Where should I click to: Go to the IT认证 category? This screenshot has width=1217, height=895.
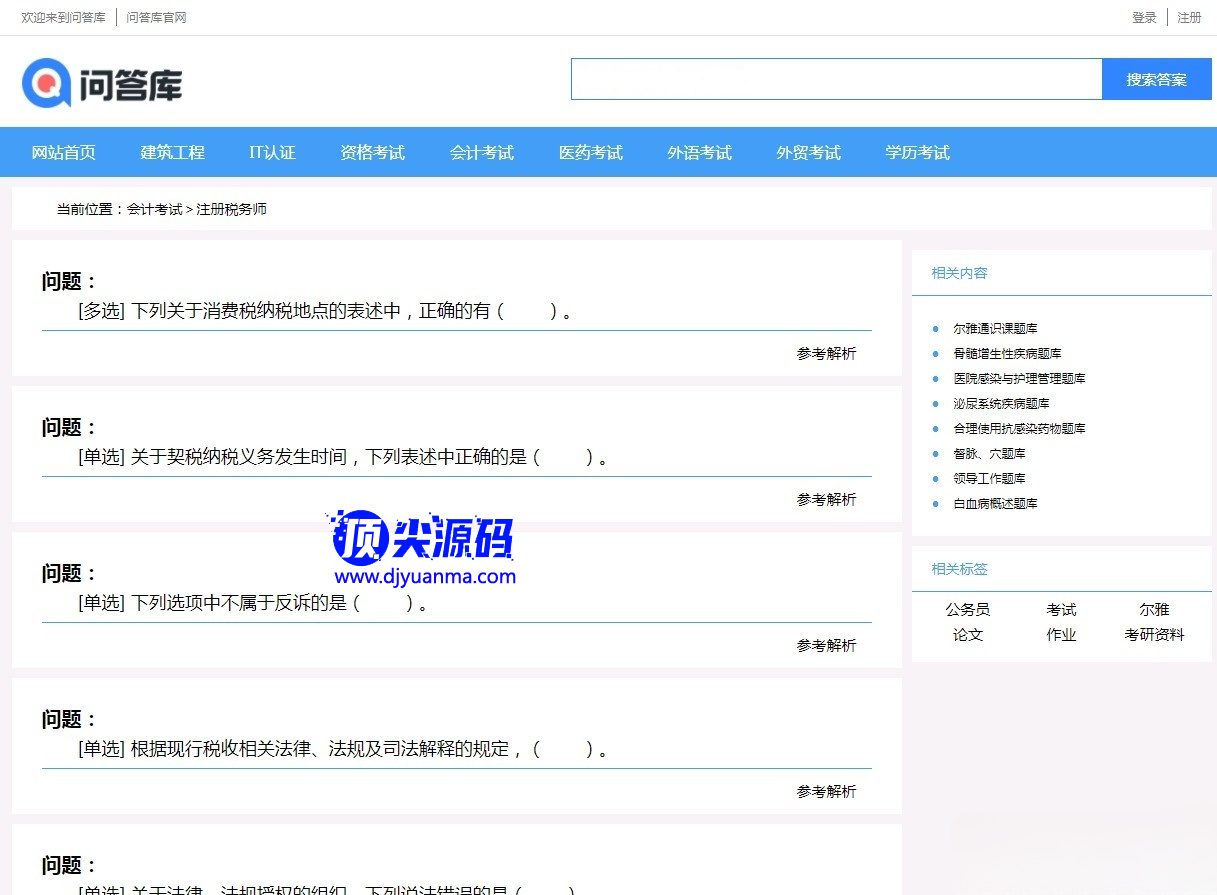(x=272, y=153)
